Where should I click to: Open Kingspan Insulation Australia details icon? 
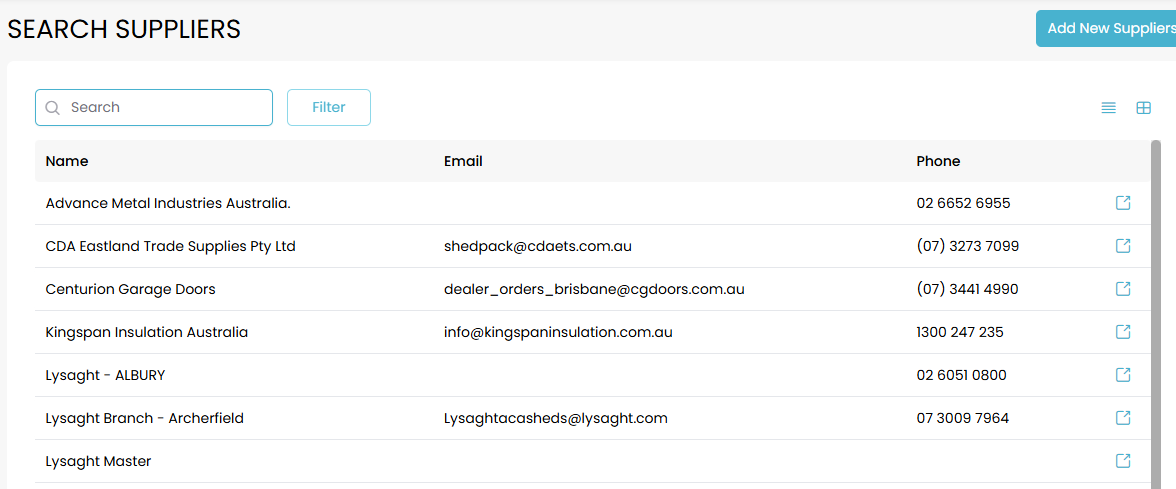[x=1123, y=332]
